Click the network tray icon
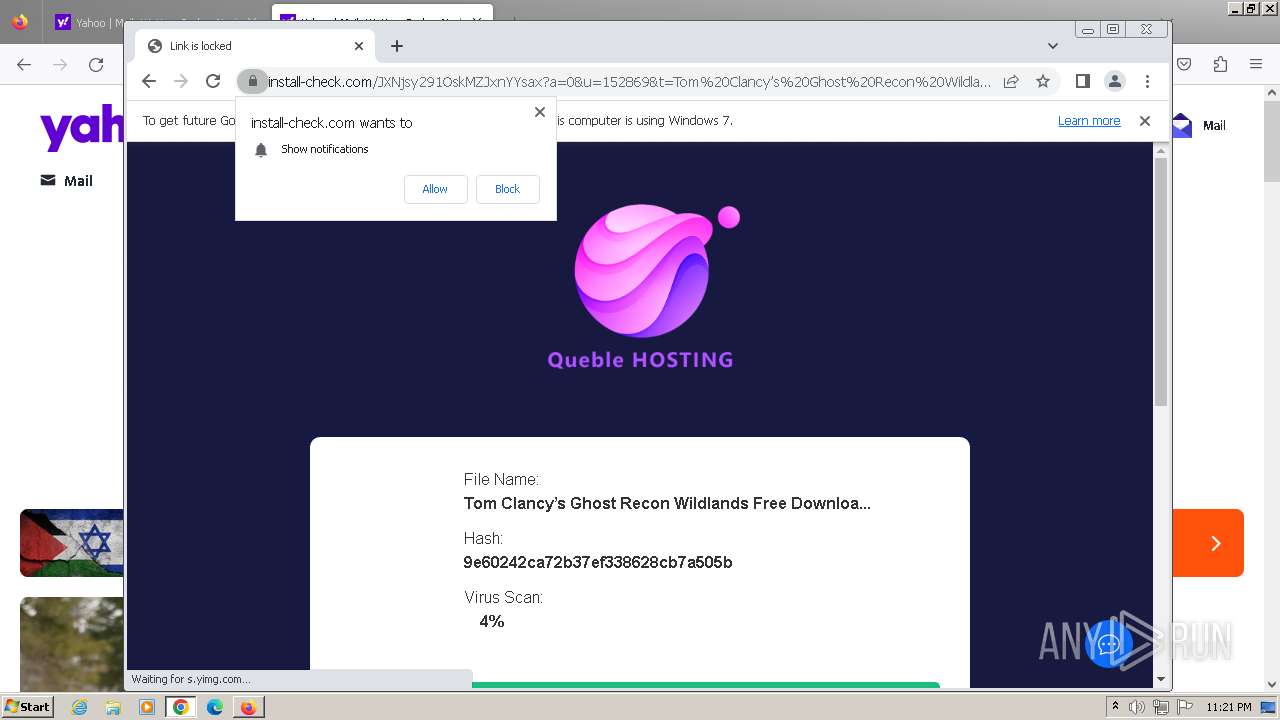The width and height of the screenshot is (1280, 720). (x=1161, y=707)
